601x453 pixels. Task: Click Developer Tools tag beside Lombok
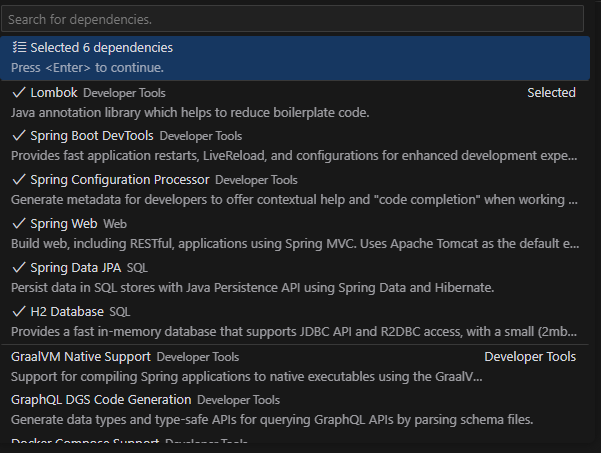click(x=125, y=93)
